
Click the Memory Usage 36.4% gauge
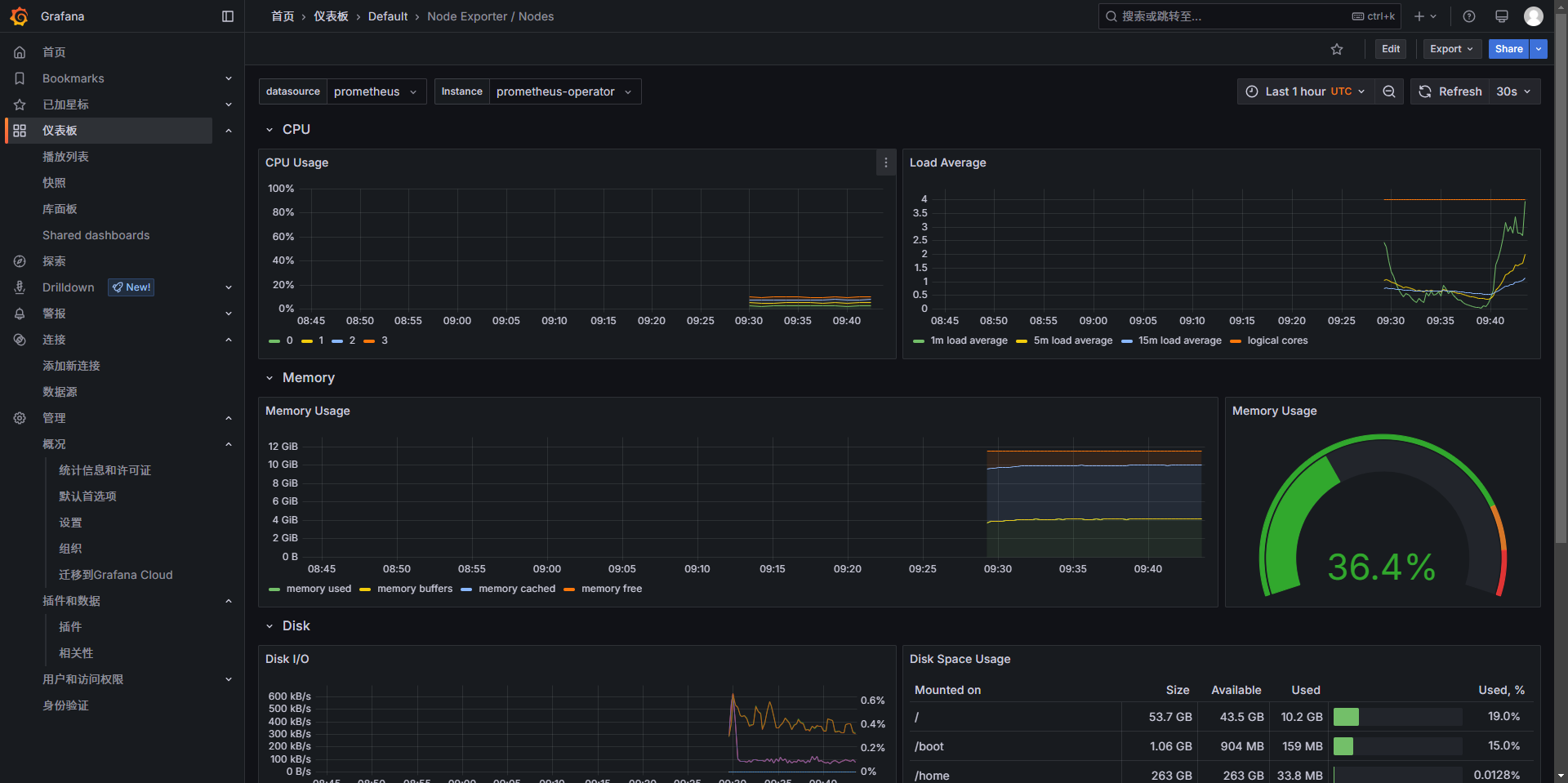click(1382, 514)
